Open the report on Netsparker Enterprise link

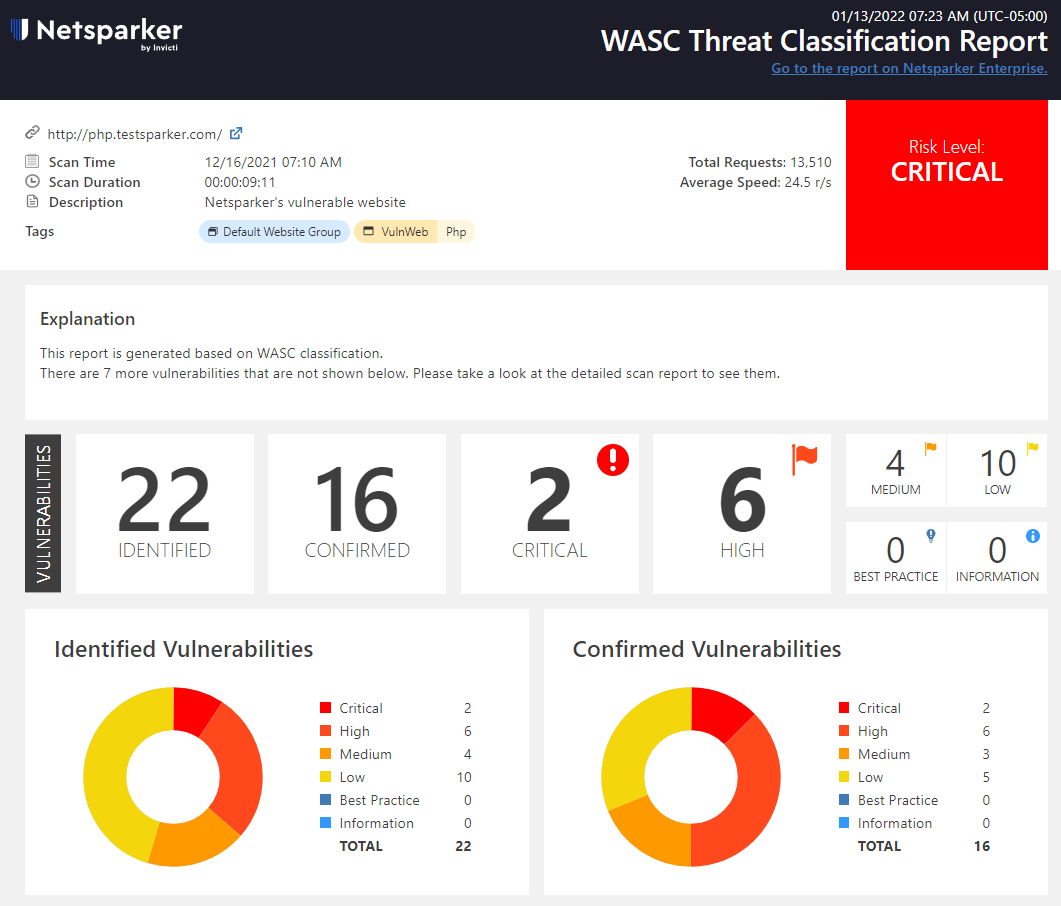(909, 68)
